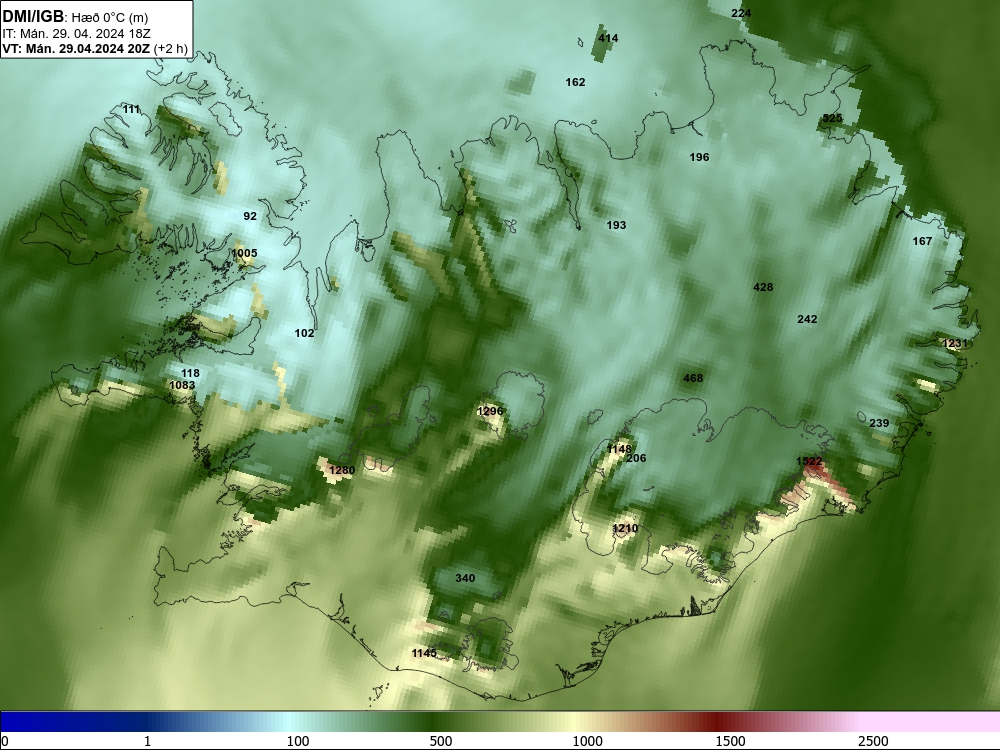Click the map value 428
The image size is (1000, 750).
763,288
